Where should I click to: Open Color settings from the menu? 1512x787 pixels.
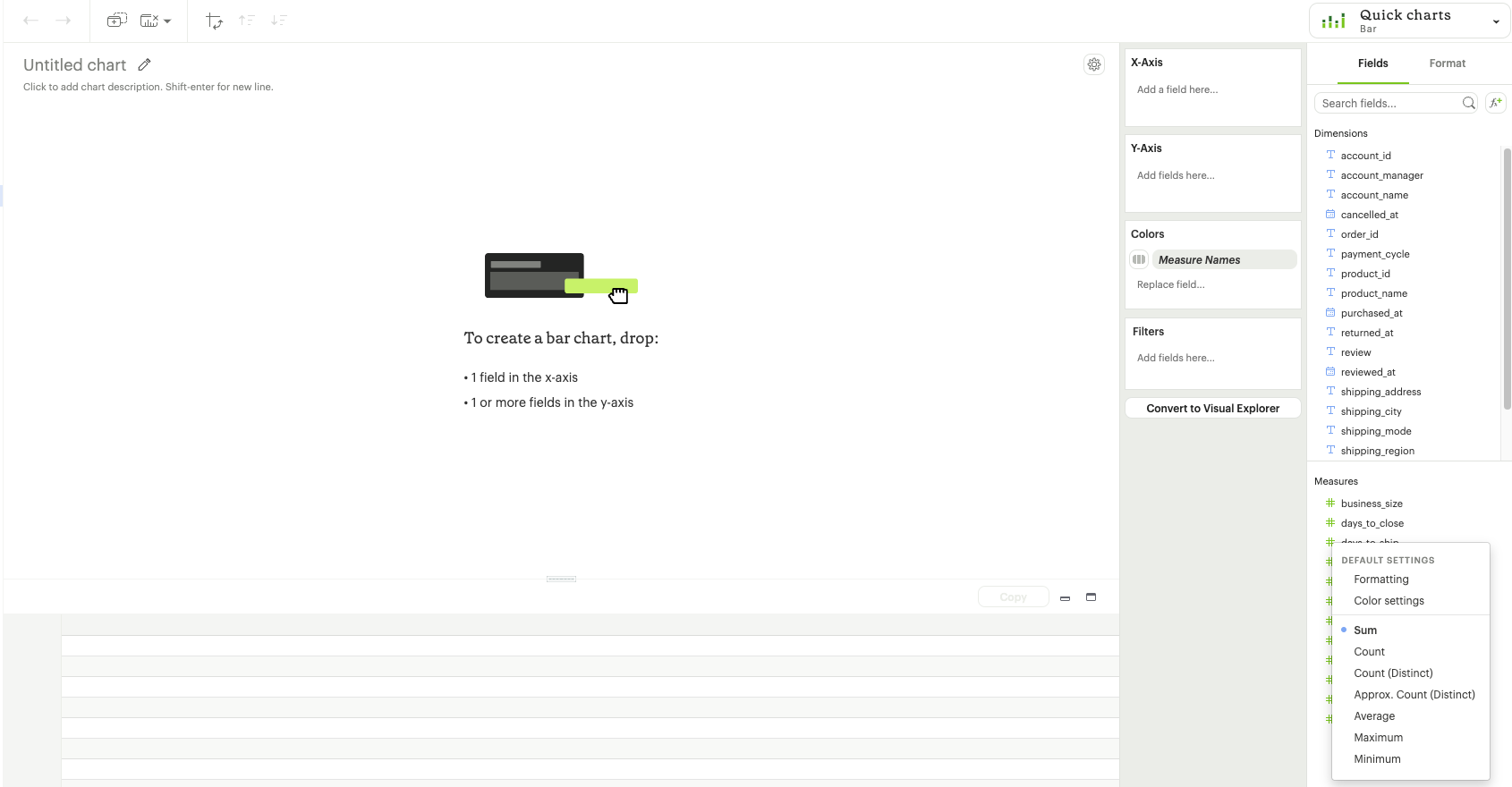click(x=1389, y=601)
